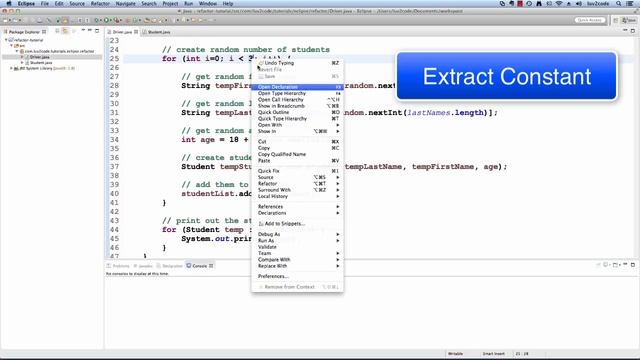Collapse all in Package Explorer toolbar

[57, 31]
